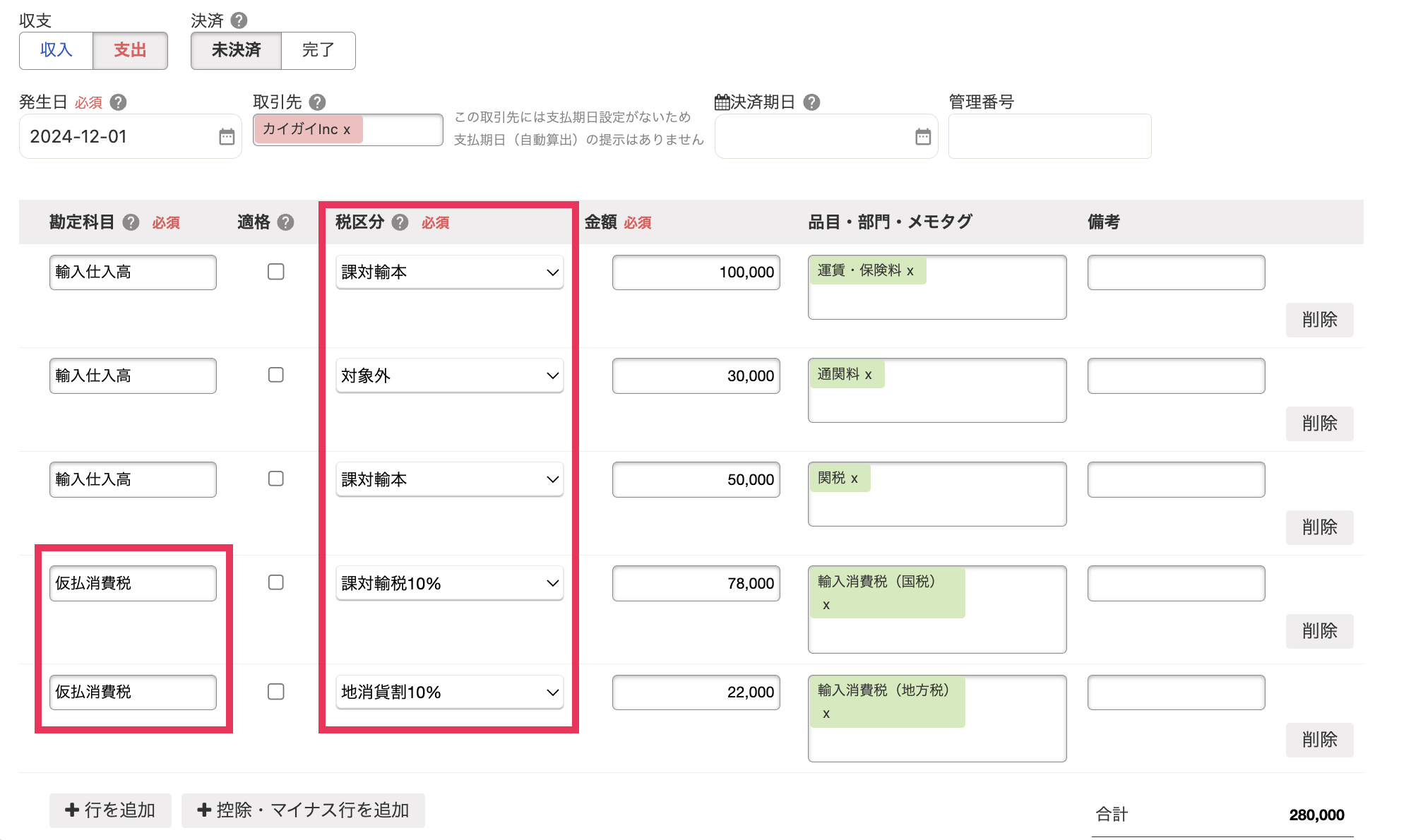Viewport: 1411px width, 840px height.
Task: Click 控除・マイナス行を追加 button
Action: (303, 810)
